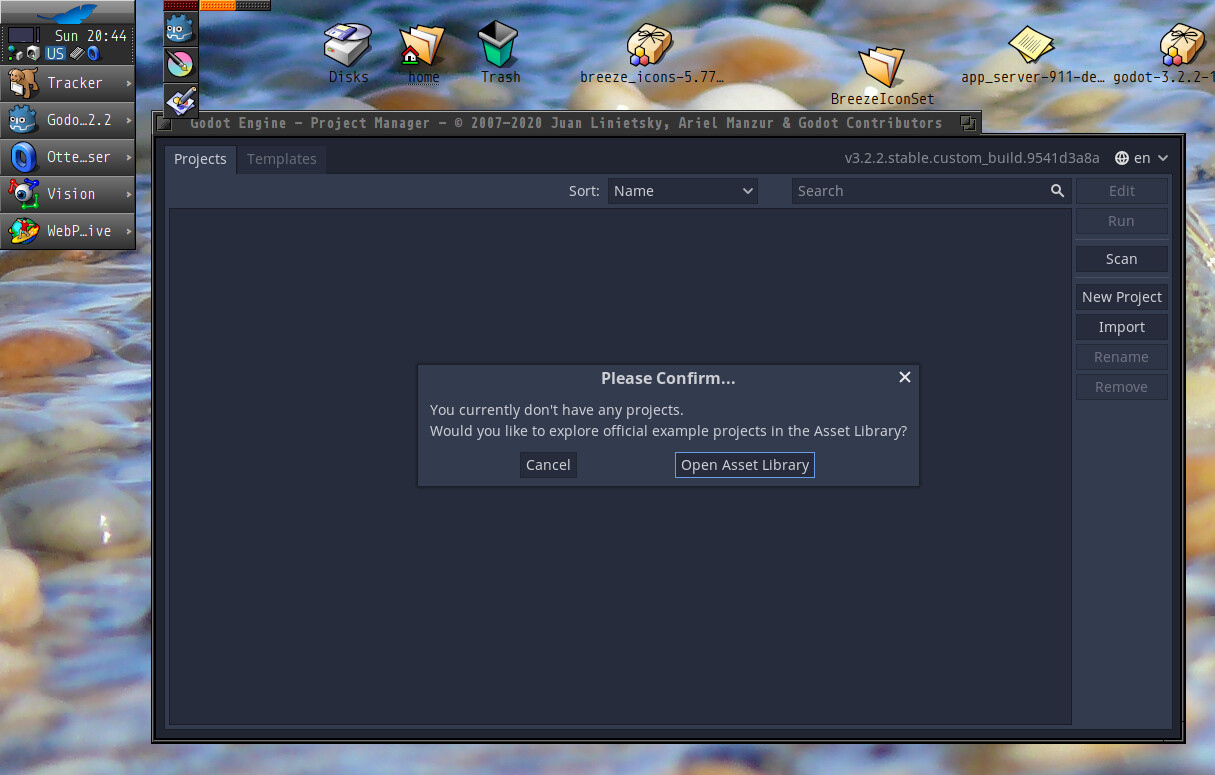
Task: Launch Godot from the LaunchBox shelf
Action: click(181, 29)
